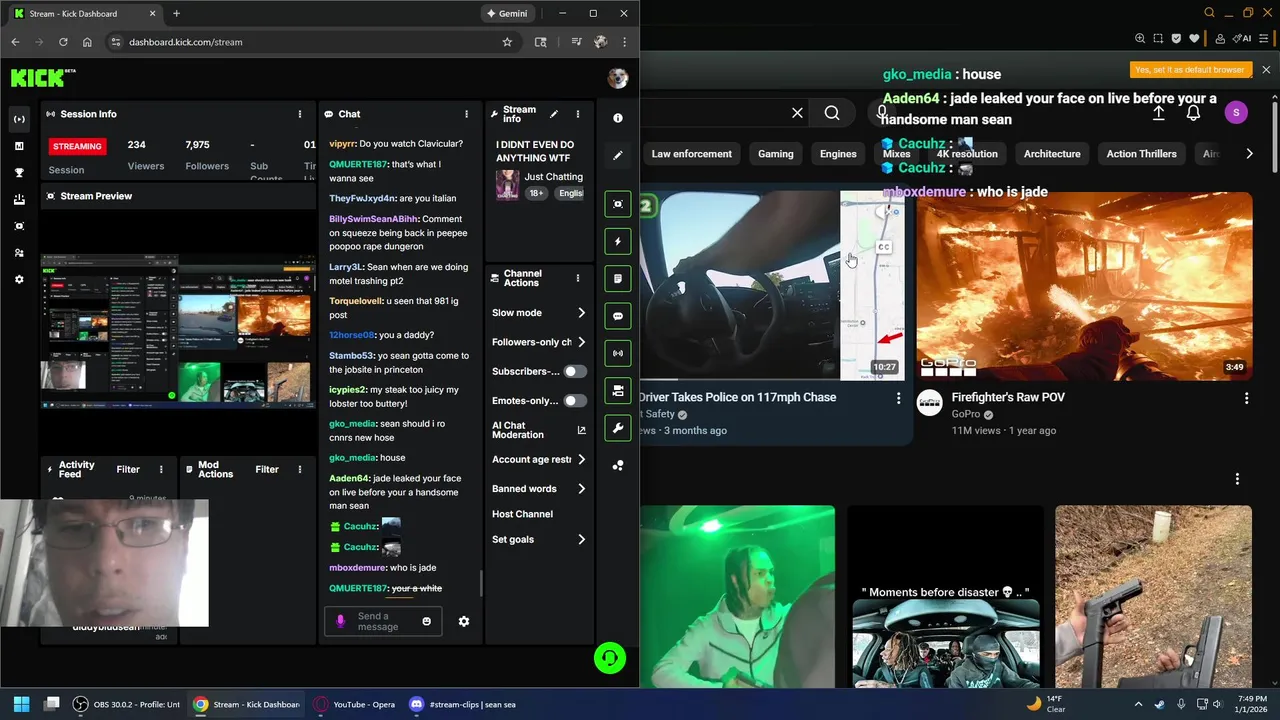Open the purple S account avatar on YouTube
Image resolution: width=1280 pixels, height=720 pixels.
[1236, 112]
